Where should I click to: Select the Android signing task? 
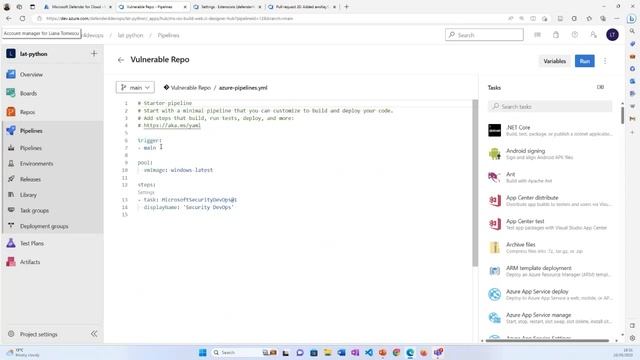pos(550,154)
